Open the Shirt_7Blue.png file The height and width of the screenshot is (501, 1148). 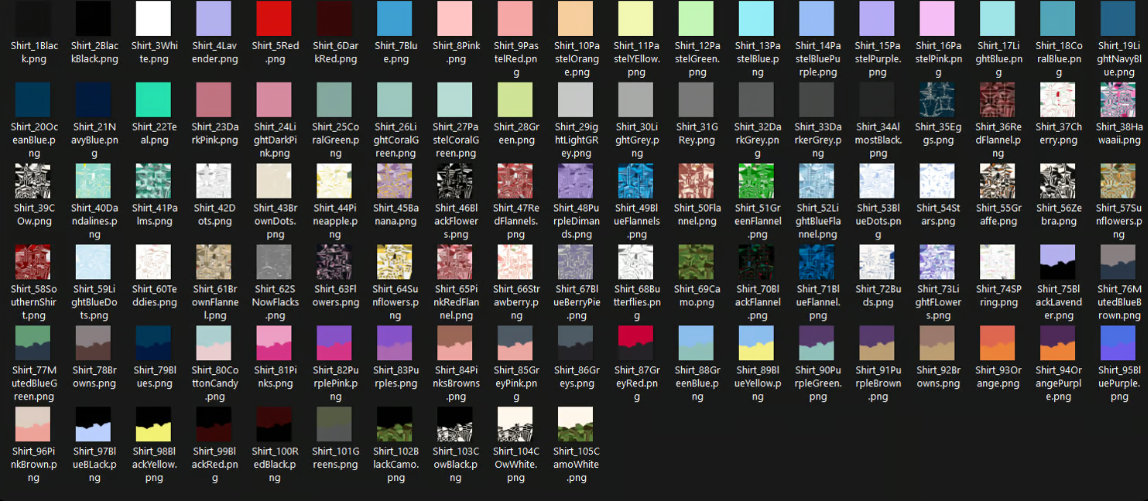396,20
